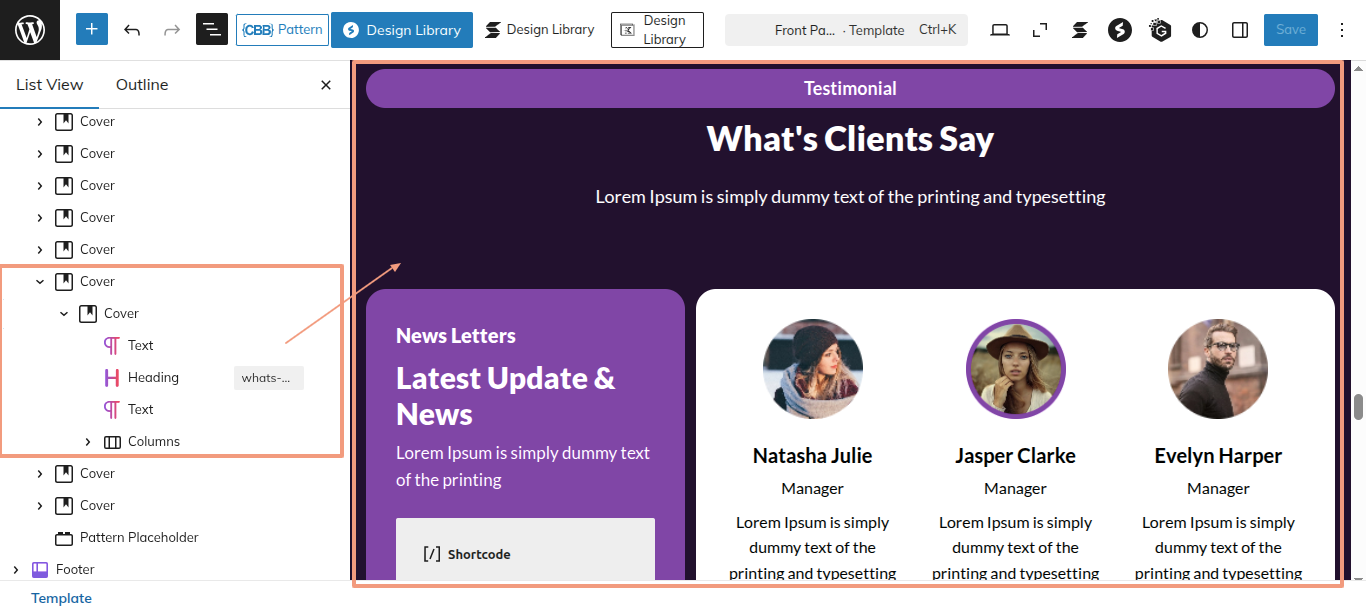1366x615 pixels.
Task: Expand the Footer template part
Action: 16,569
